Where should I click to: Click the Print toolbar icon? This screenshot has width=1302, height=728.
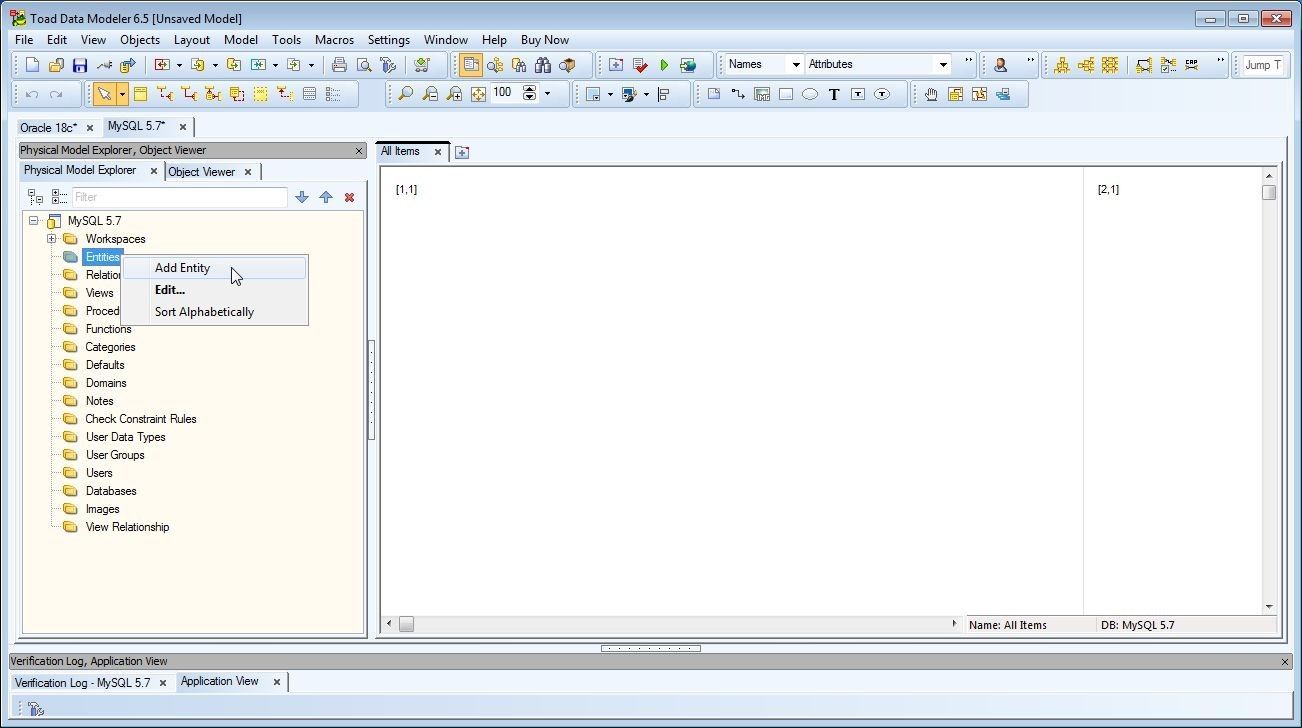click(339, 65)
